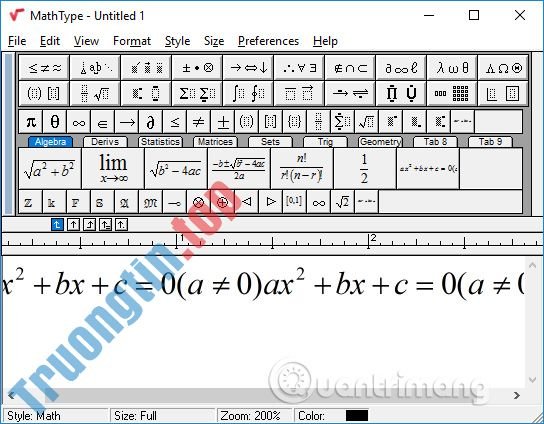Image resolution: width=544 pixels, height=424 pixels.
Task: Open the File menu
Action: pyautogui.click(x=17, y=41)
